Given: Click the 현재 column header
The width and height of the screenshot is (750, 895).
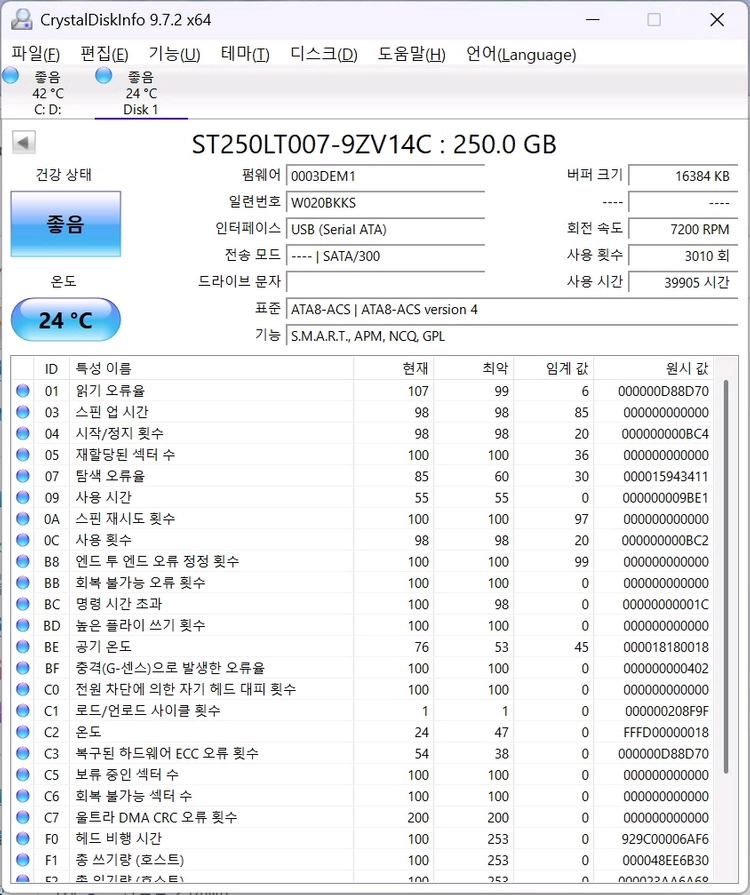Looking at the screenshot, I should [x=393, y=369].
